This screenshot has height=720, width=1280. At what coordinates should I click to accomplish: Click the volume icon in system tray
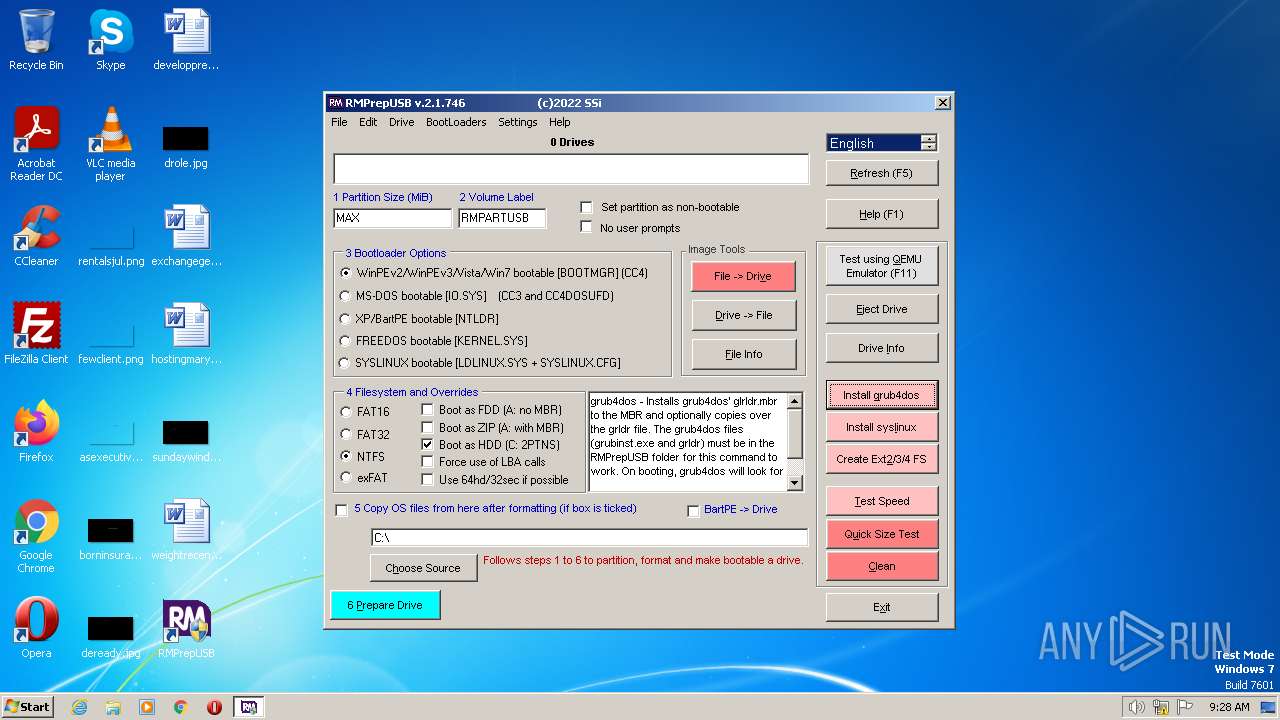pos(1136,707)
